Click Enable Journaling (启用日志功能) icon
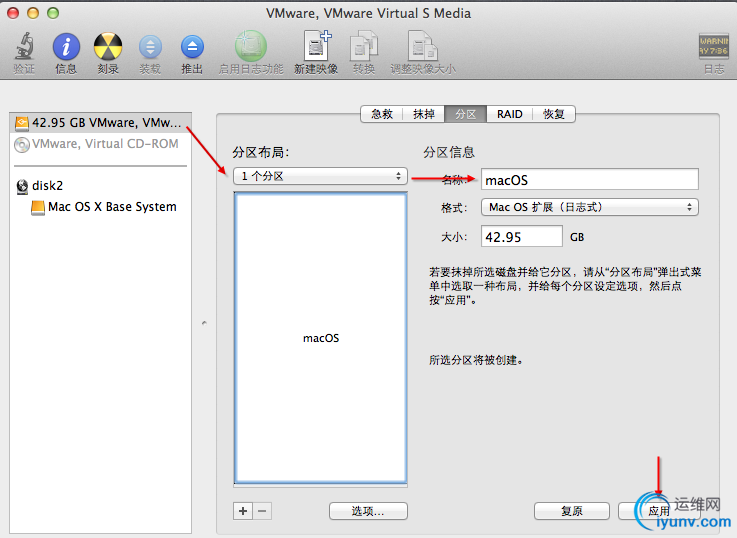Viewport: 737px width, 538px height. (x=251, y=46)
